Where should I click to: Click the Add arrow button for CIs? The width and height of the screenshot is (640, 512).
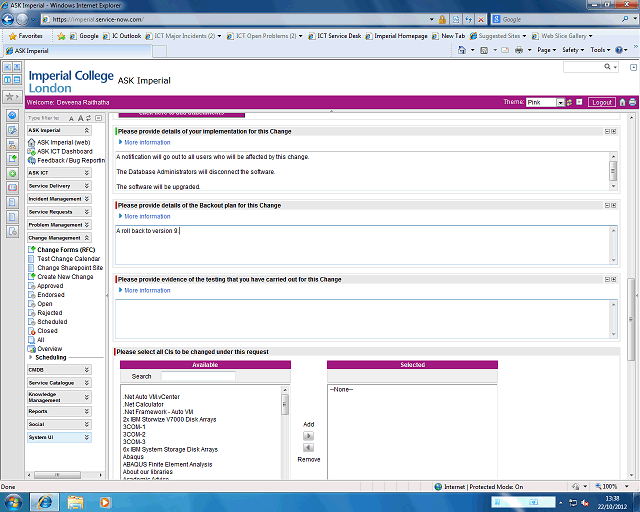tap(308, 436)
